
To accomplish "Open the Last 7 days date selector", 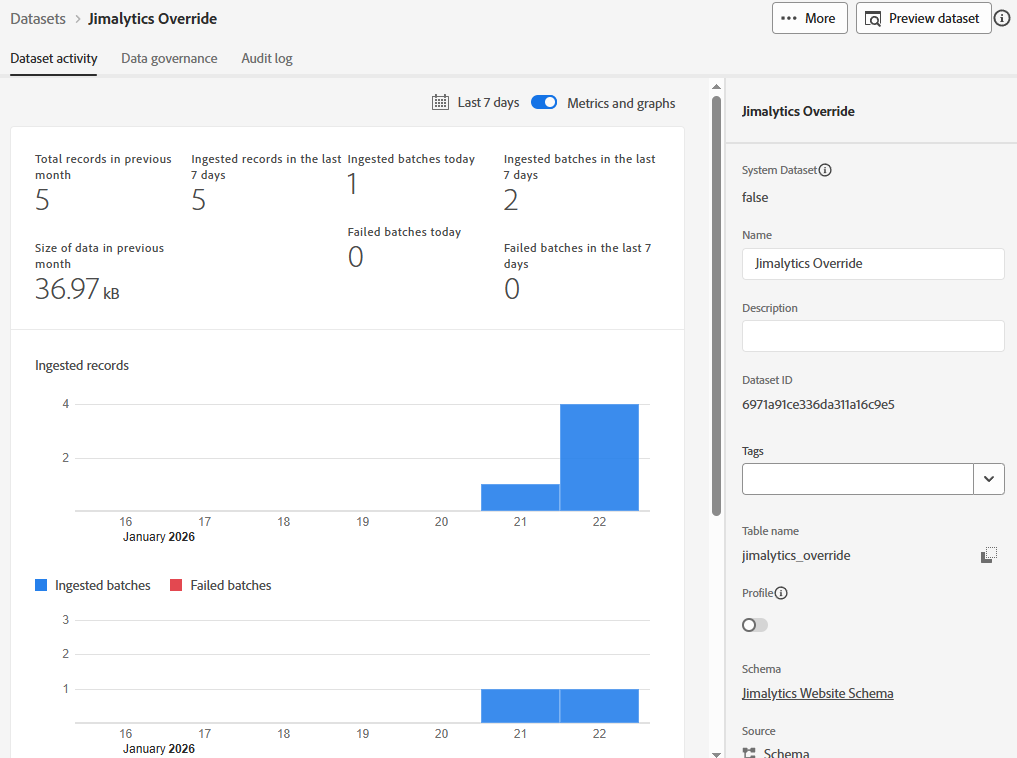I will [488, 103].
